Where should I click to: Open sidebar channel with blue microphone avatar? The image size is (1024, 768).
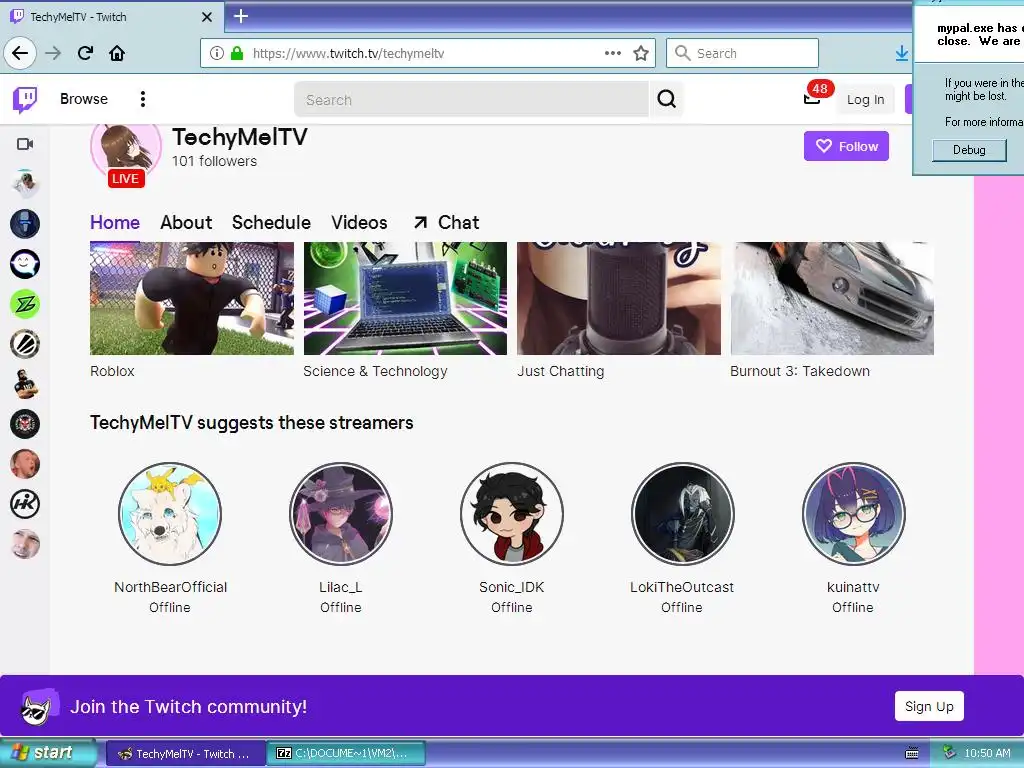click(x=25, y=224)
